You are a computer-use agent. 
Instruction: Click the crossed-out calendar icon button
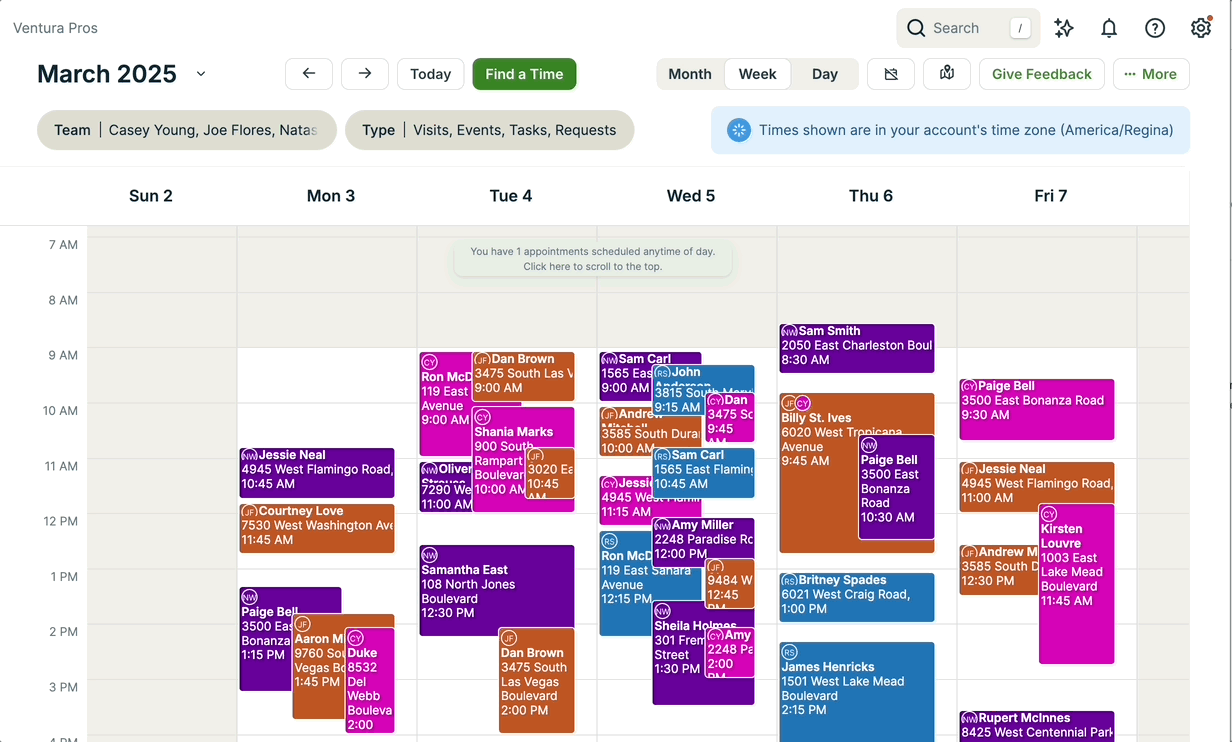(x=891, y=74)
